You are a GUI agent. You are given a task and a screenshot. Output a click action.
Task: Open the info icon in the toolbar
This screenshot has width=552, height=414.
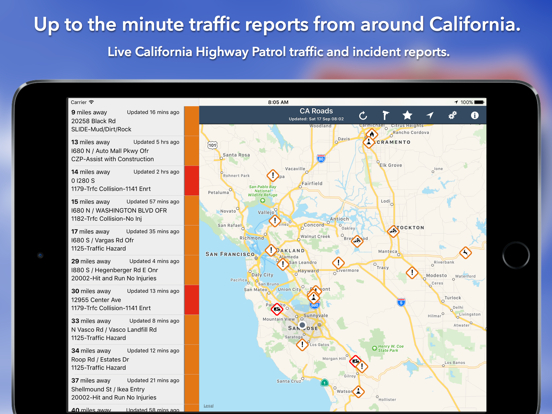coord(475,115)
